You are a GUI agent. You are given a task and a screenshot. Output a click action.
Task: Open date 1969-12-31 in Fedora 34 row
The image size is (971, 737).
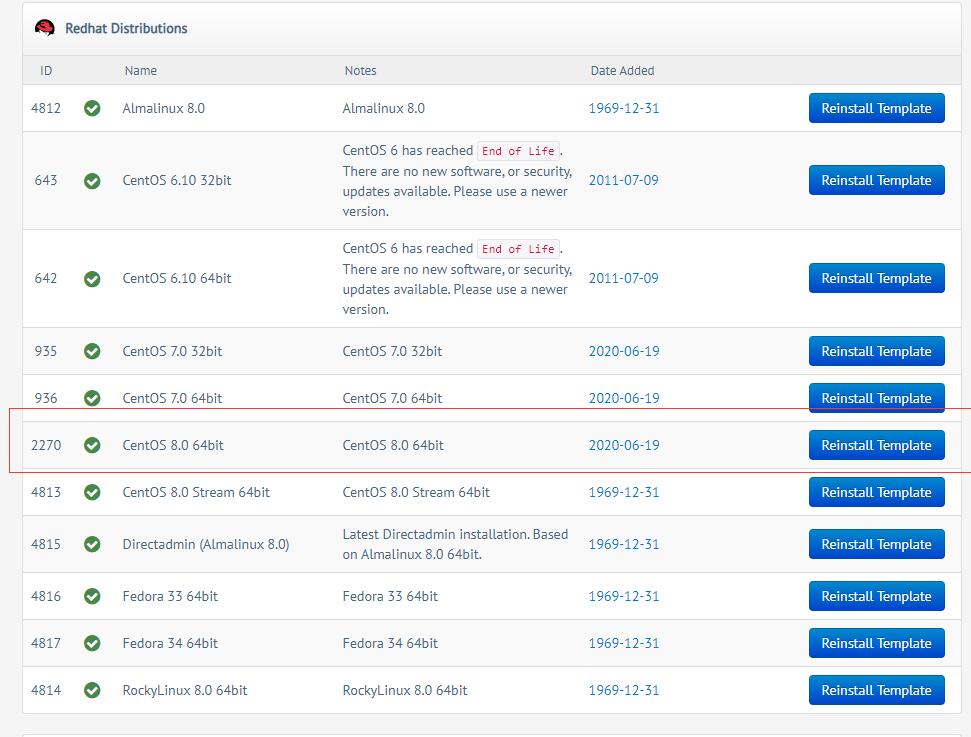pos(624,643)
